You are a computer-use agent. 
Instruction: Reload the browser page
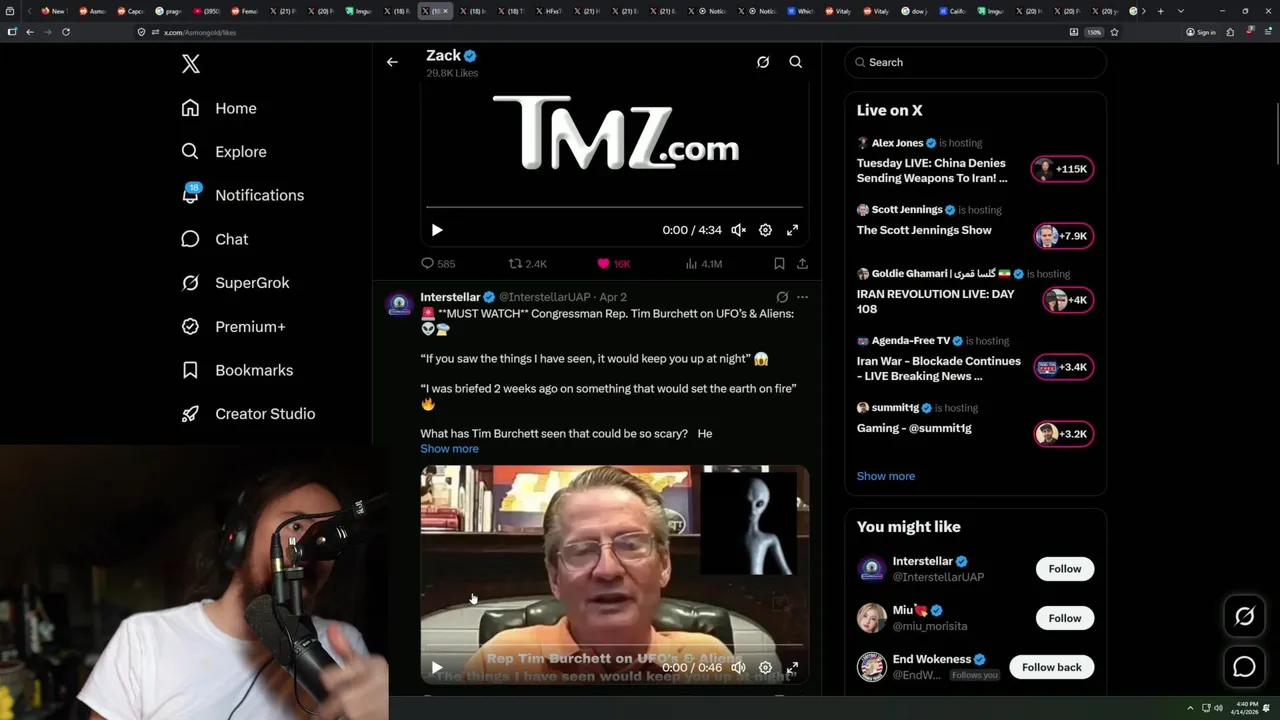pyautogui.click(x=66, y=32)
